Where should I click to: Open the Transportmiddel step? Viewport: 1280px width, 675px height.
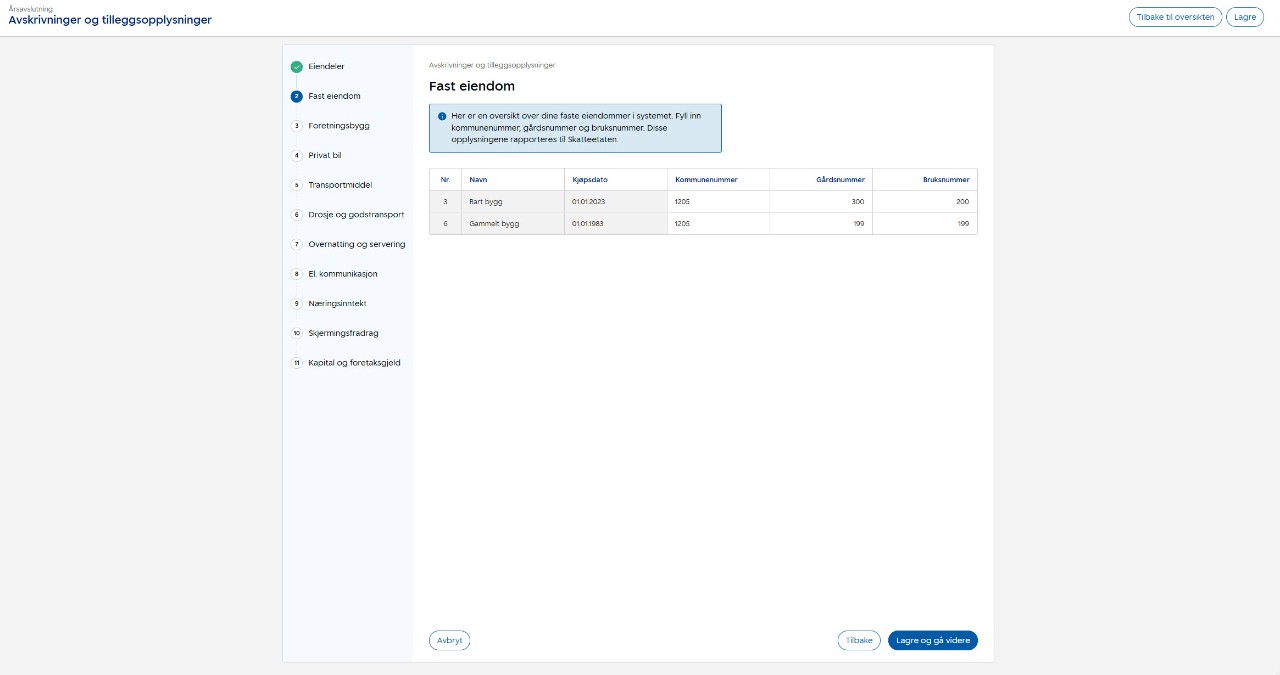pos(340,185)
